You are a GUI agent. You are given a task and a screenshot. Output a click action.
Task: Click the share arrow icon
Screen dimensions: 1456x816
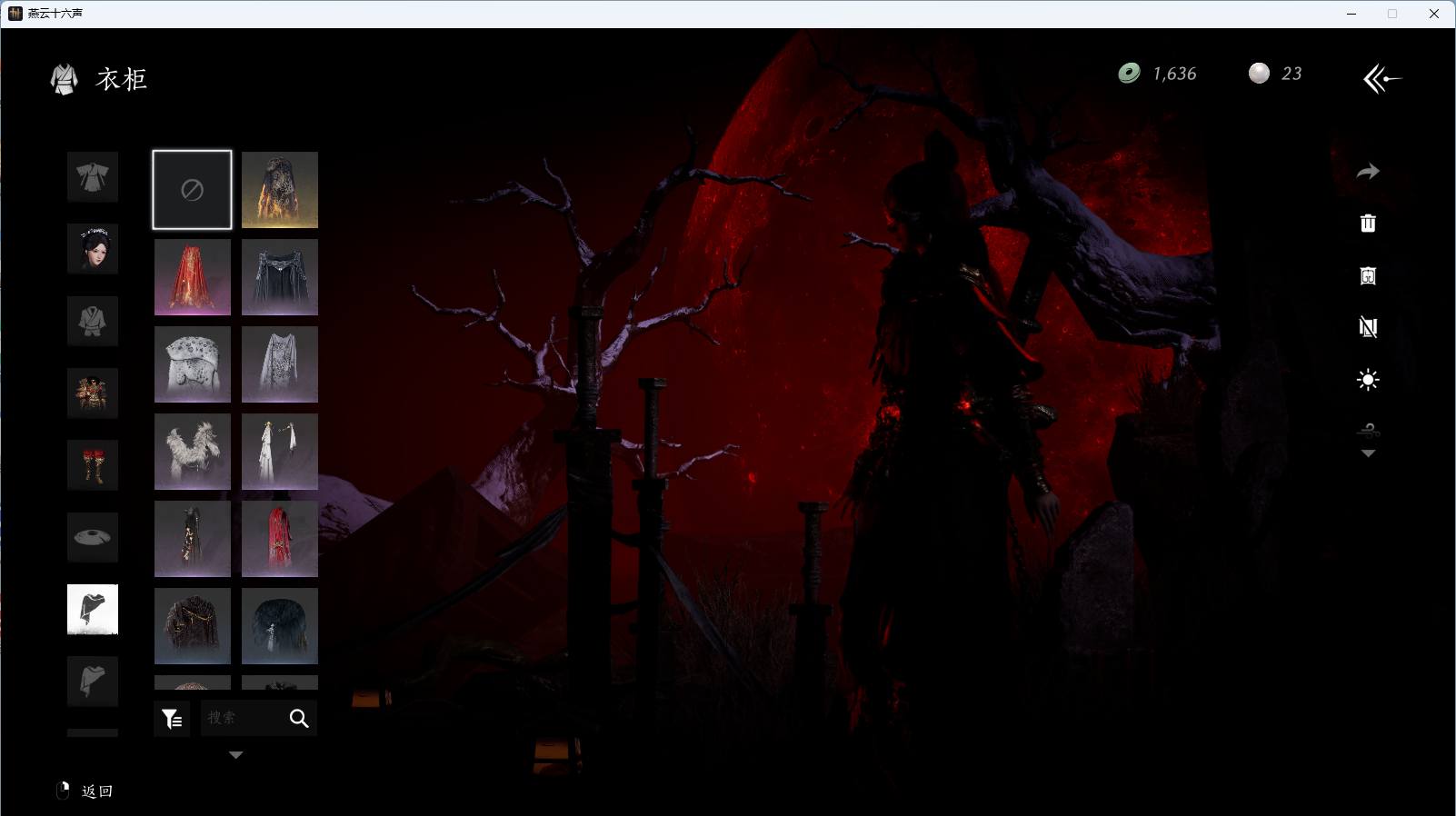pyautogui.click(x=1368, y=172)
